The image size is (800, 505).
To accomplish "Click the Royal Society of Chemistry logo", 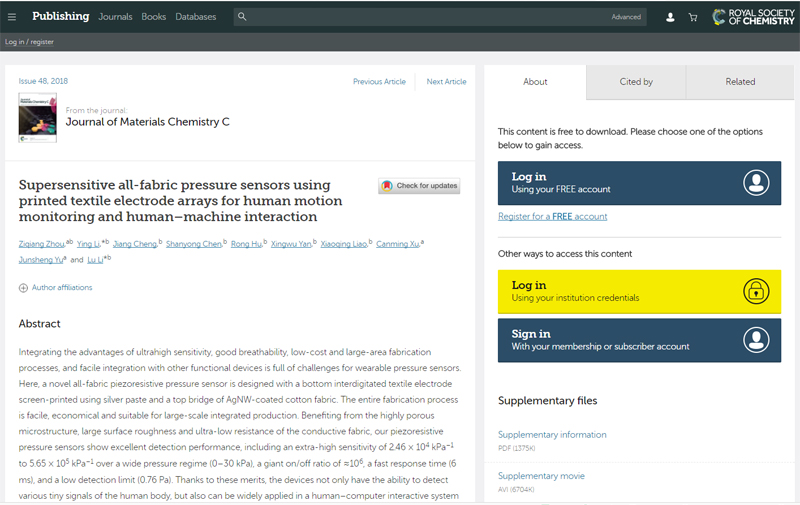I will [752, 17].
